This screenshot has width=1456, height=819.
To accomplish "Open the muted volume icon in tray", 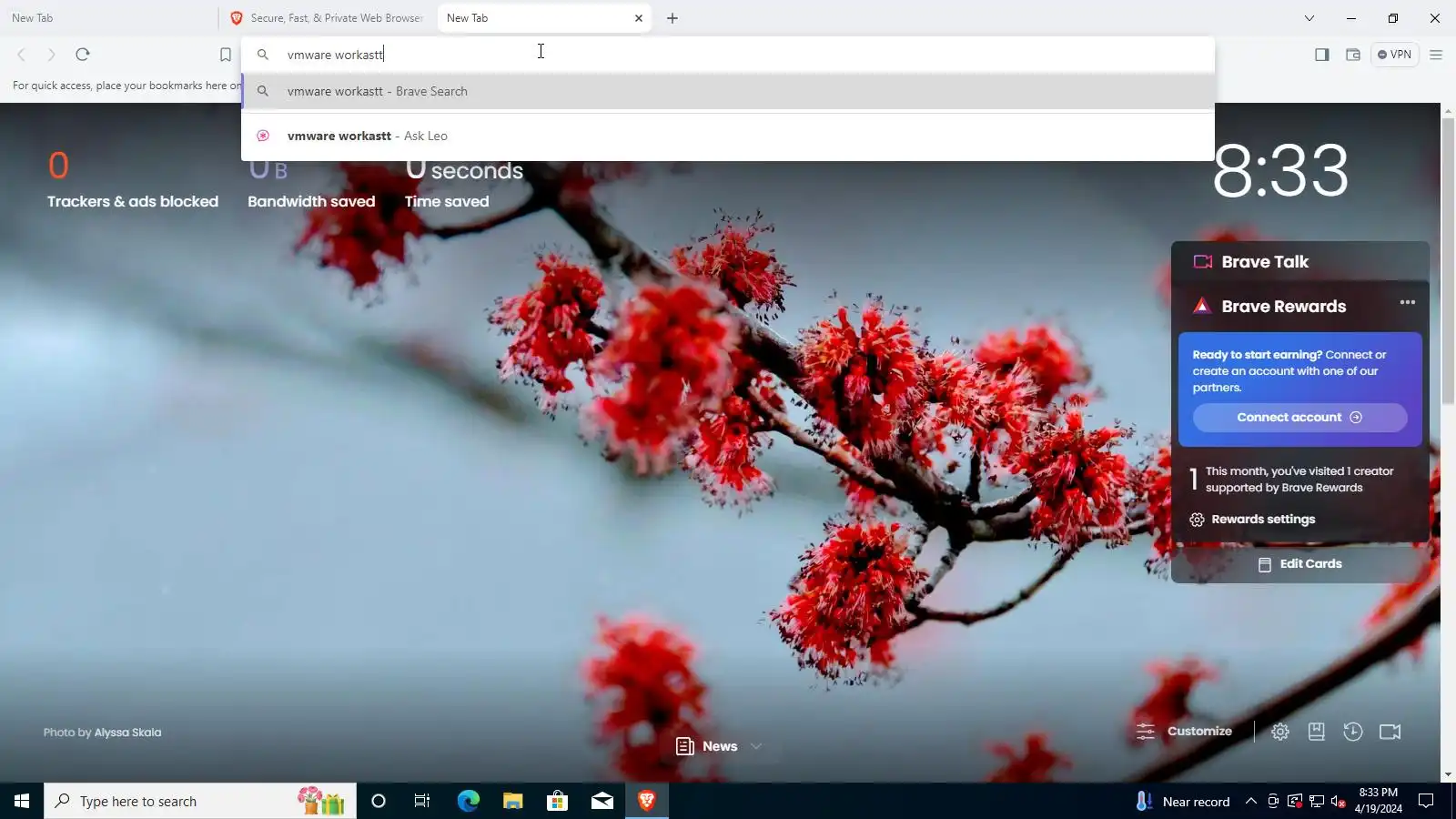I will click(x=1339, y=801).
